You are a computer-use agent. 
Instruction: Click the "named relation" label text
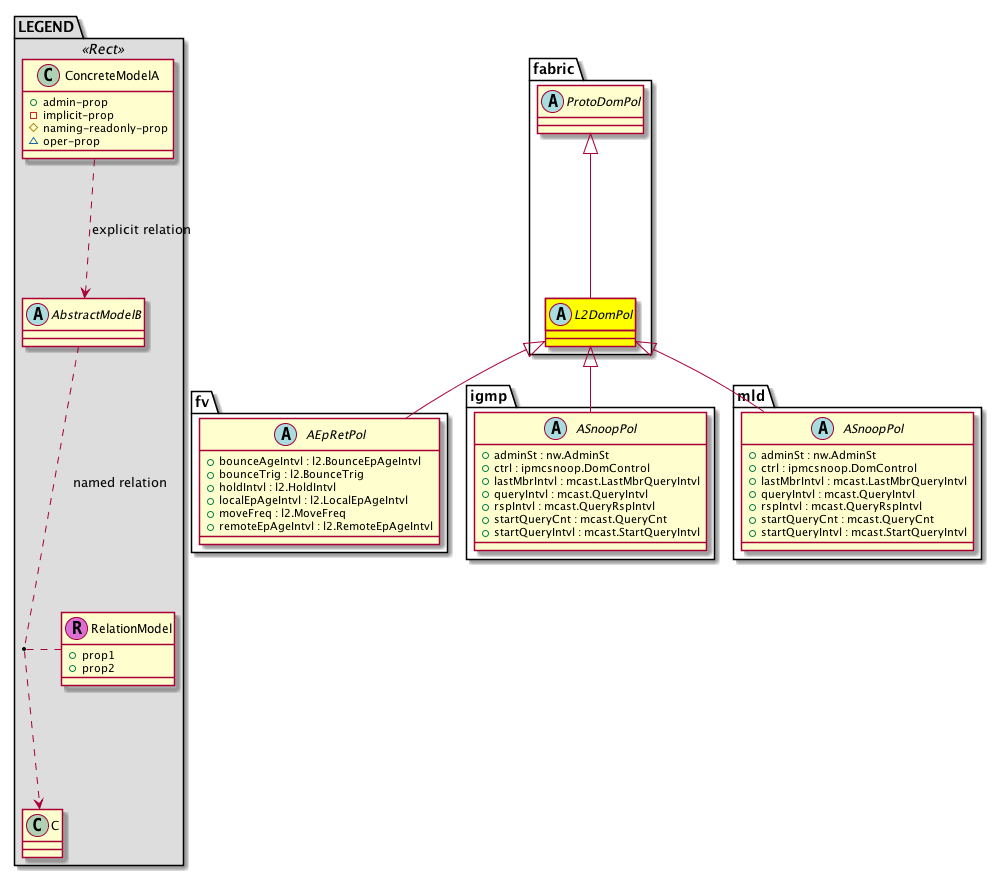coord(120,483)
